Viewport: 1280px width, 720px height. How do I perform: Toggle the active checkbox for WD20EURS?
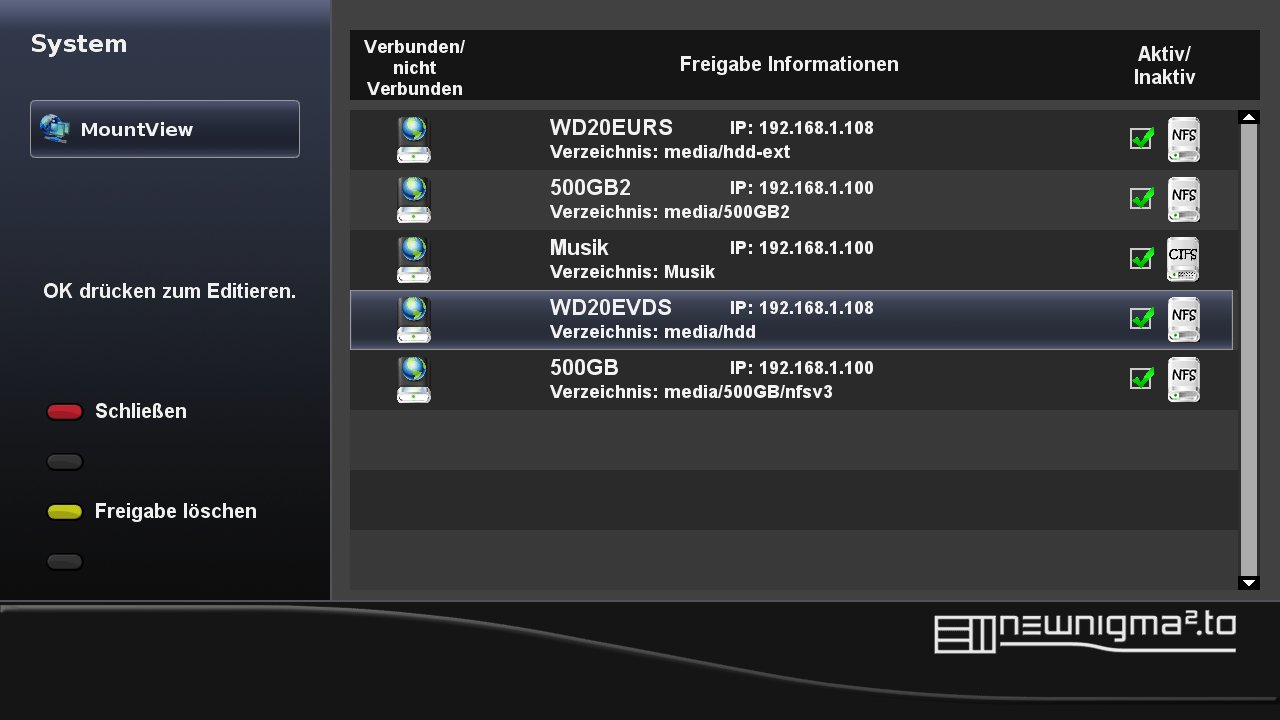[x=1141, y=139]
